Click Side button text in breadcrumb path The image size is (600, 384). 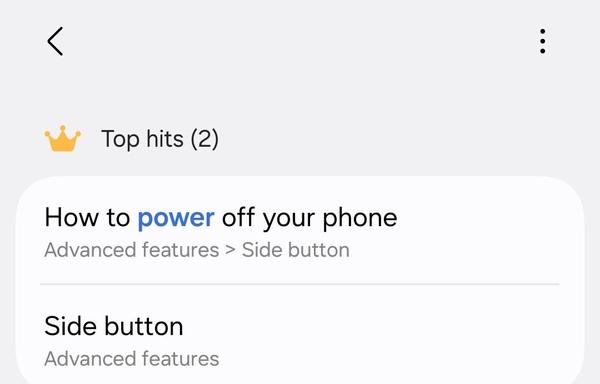pos(295,250)
